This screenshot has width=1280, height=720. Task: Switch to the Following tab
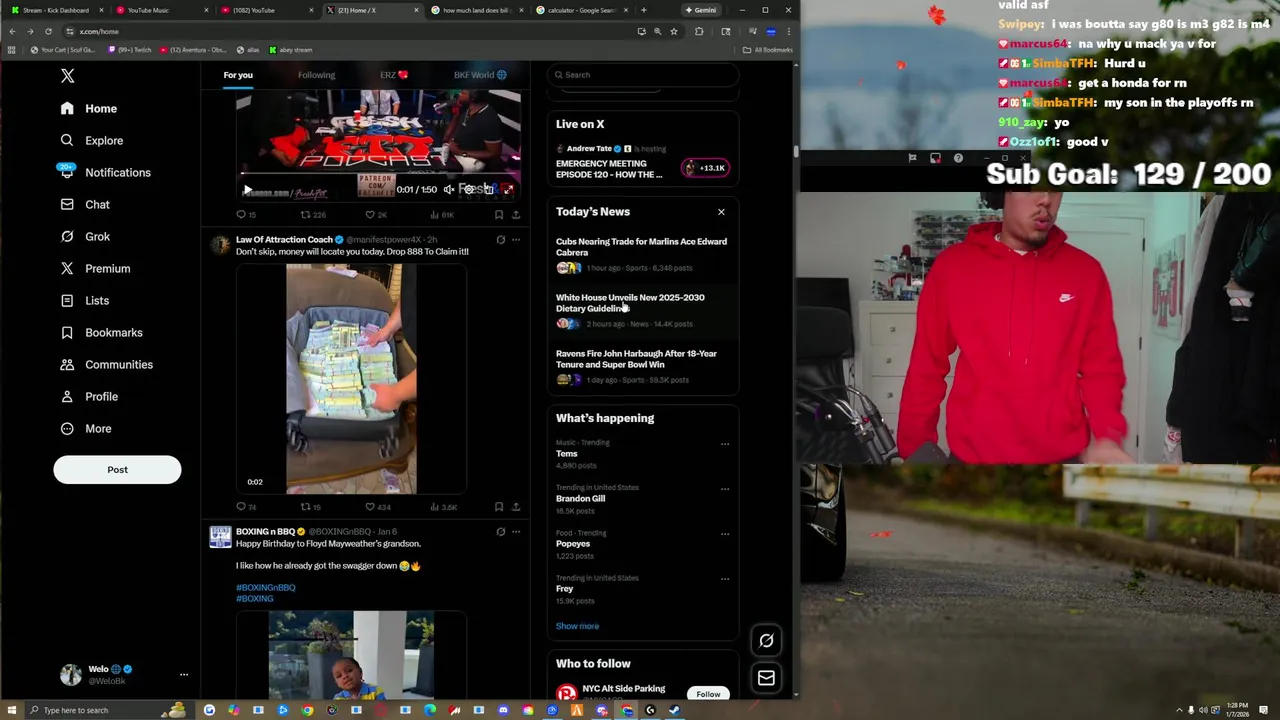pyautogui.click(x=316, y=75)
